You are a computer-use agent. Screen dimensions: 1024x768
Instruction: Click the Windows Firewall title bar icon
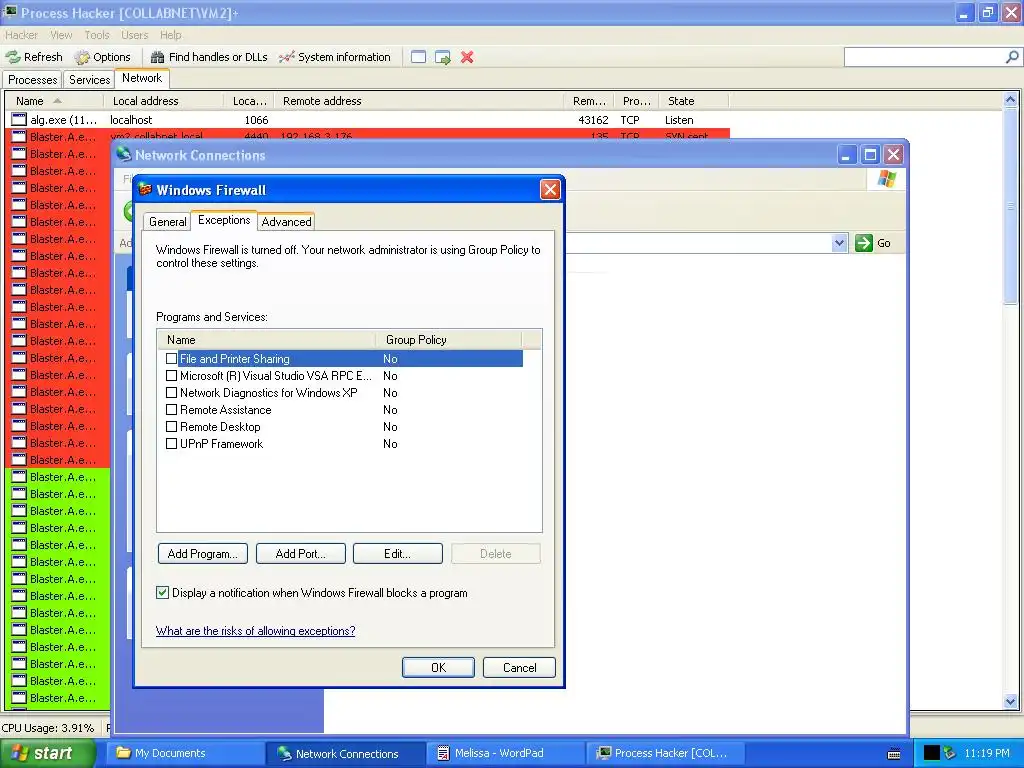(145, 190)
